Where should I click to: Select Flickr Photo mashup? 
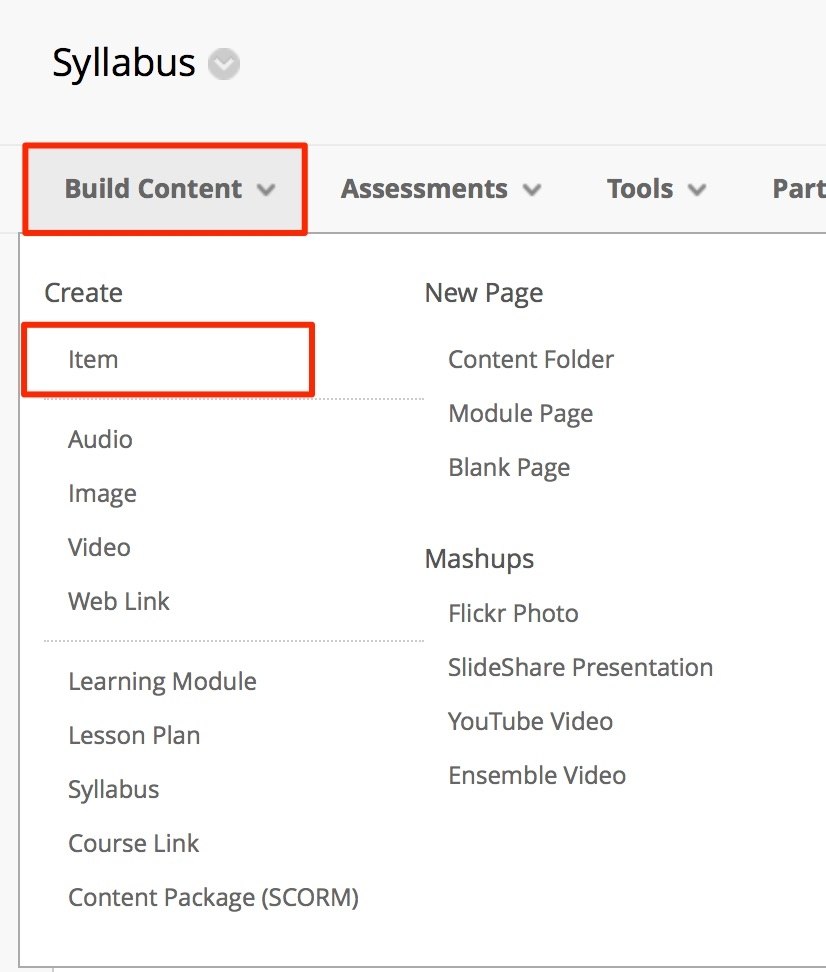point(513,614)
